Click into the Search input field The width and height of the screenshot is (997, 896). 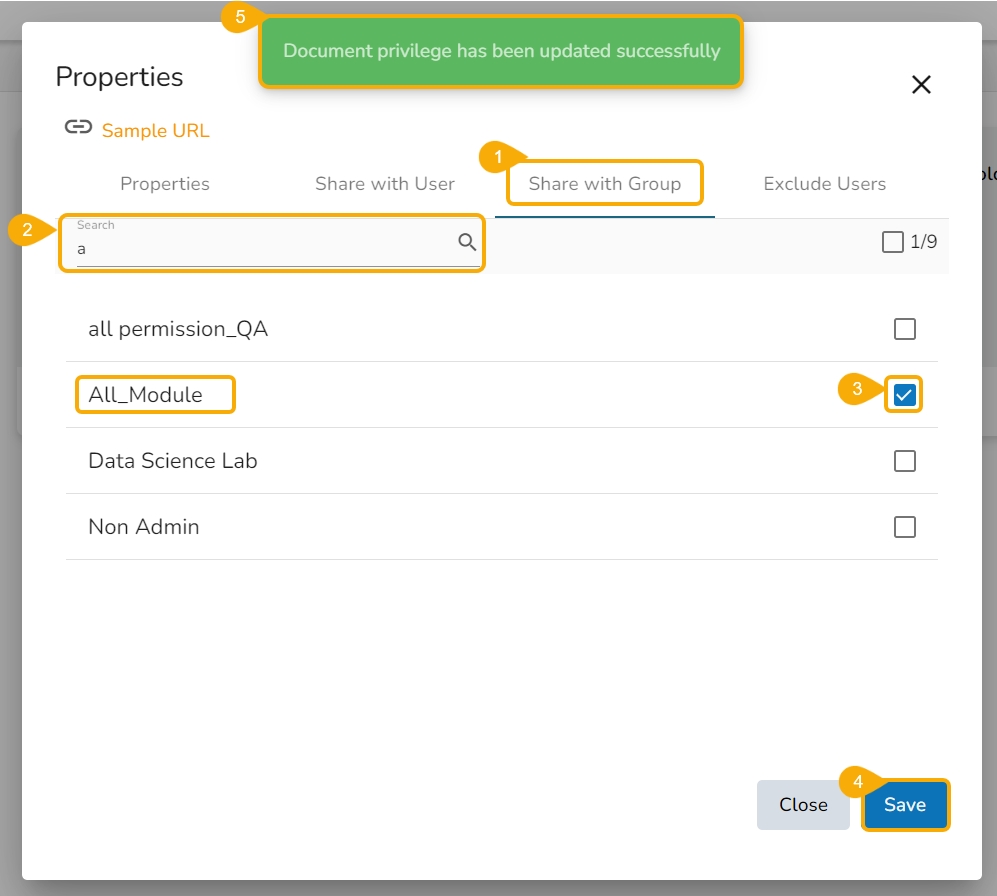click(x=260, y=249)
